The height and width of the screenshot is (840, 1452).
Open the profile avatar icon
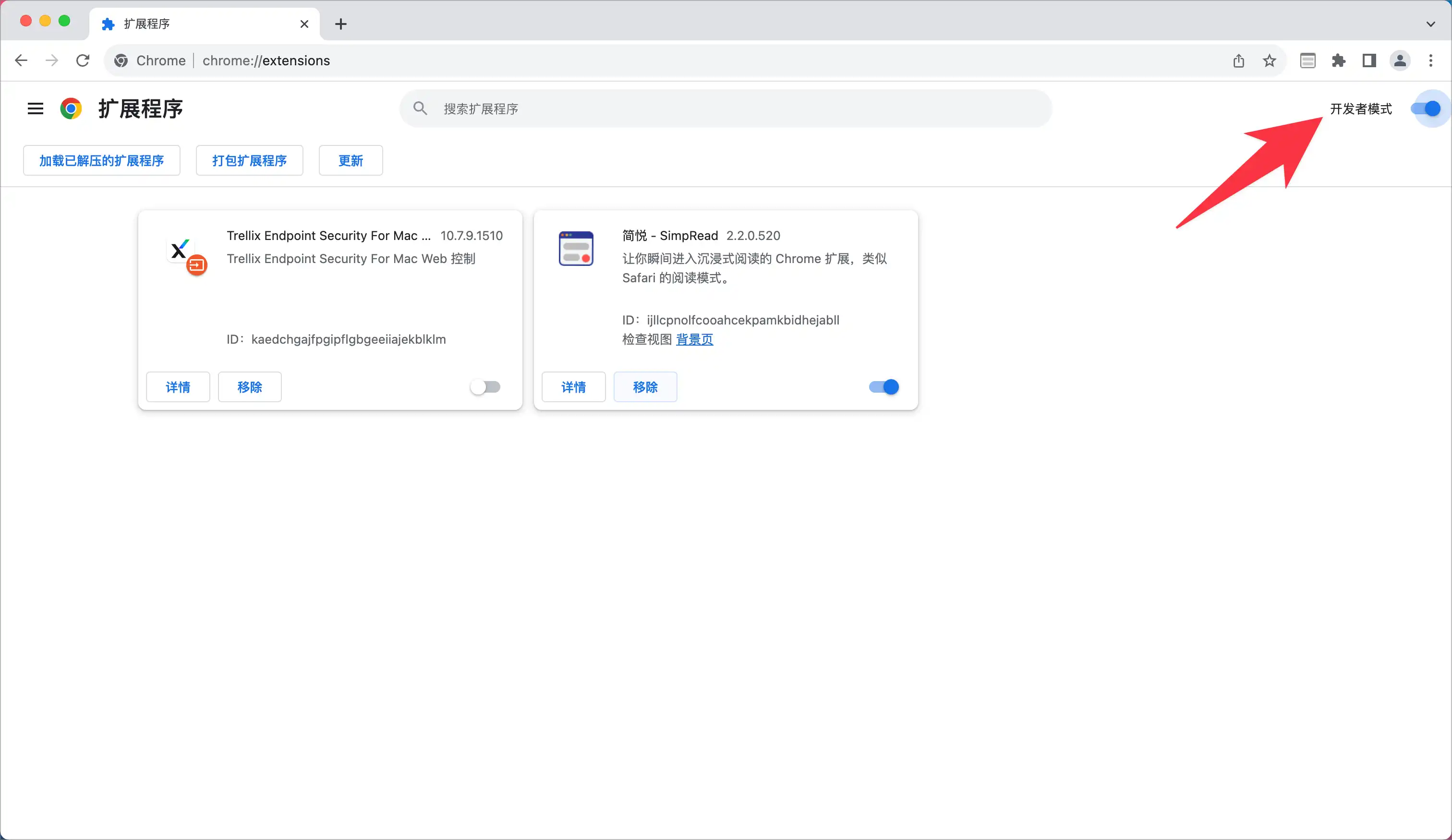pos(1400,60)
